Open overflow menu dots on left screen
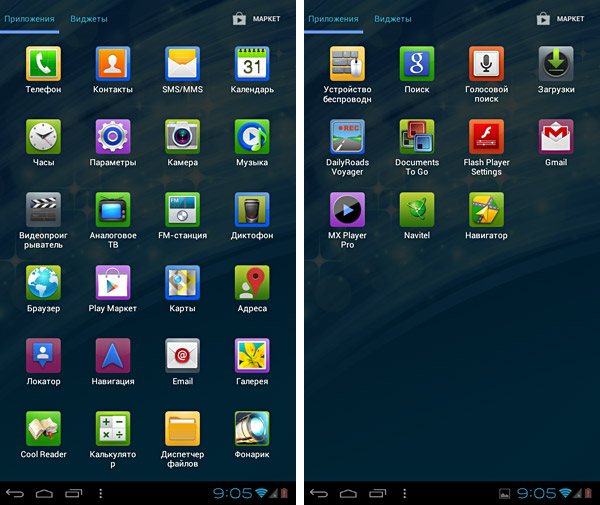 (101, 494)
